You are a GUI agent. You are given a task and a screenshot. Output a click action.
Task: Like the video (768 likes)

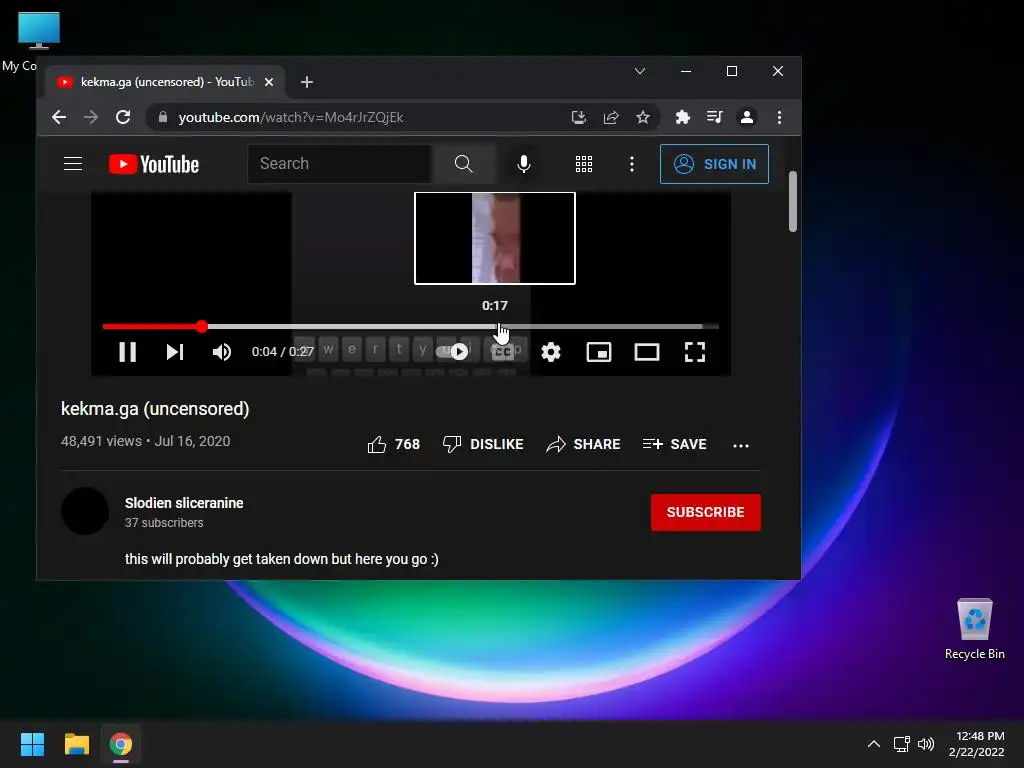click(x=393, y=445)
